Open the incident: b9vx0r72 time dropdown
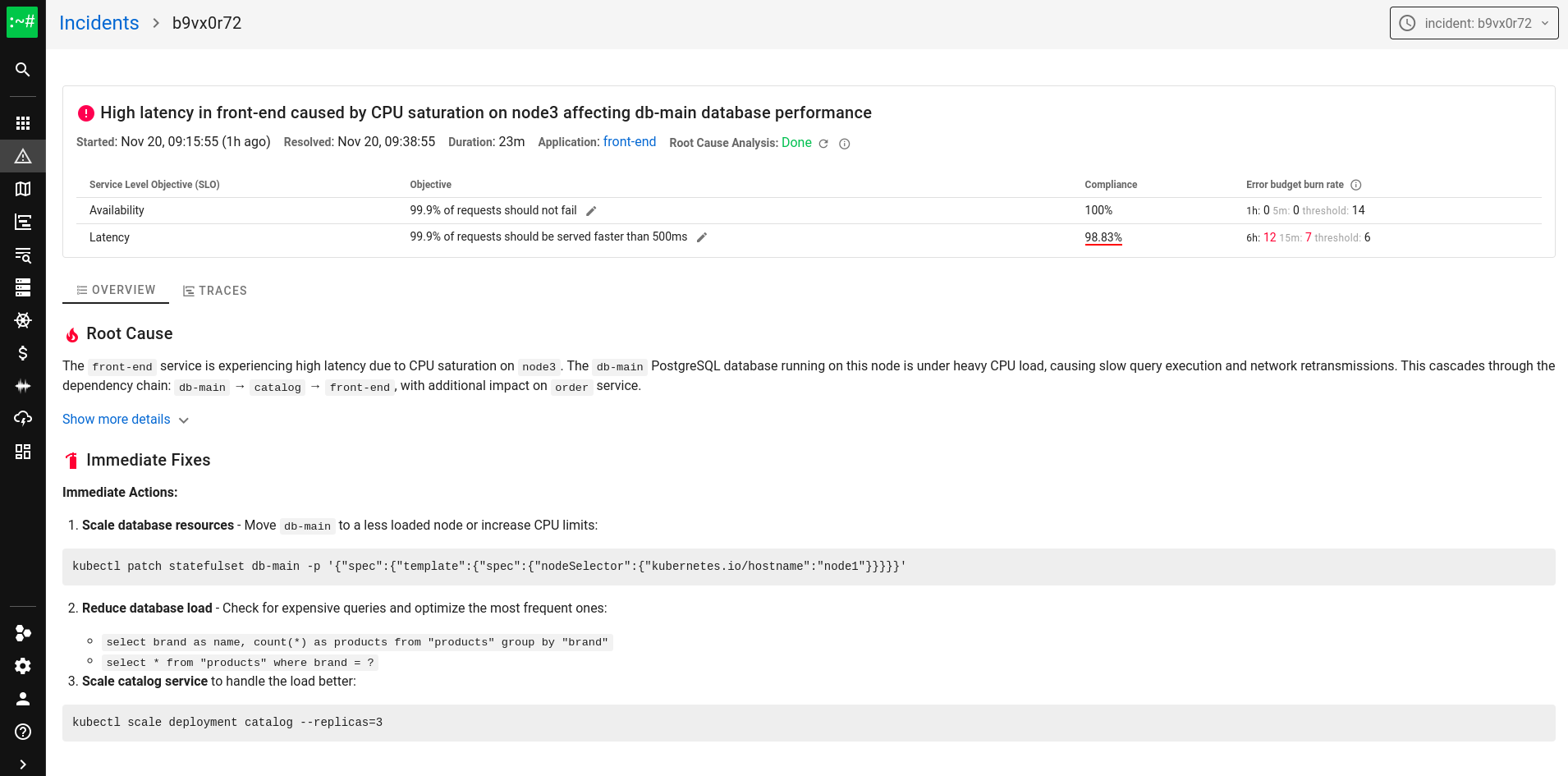 [x=1472, y=22]
